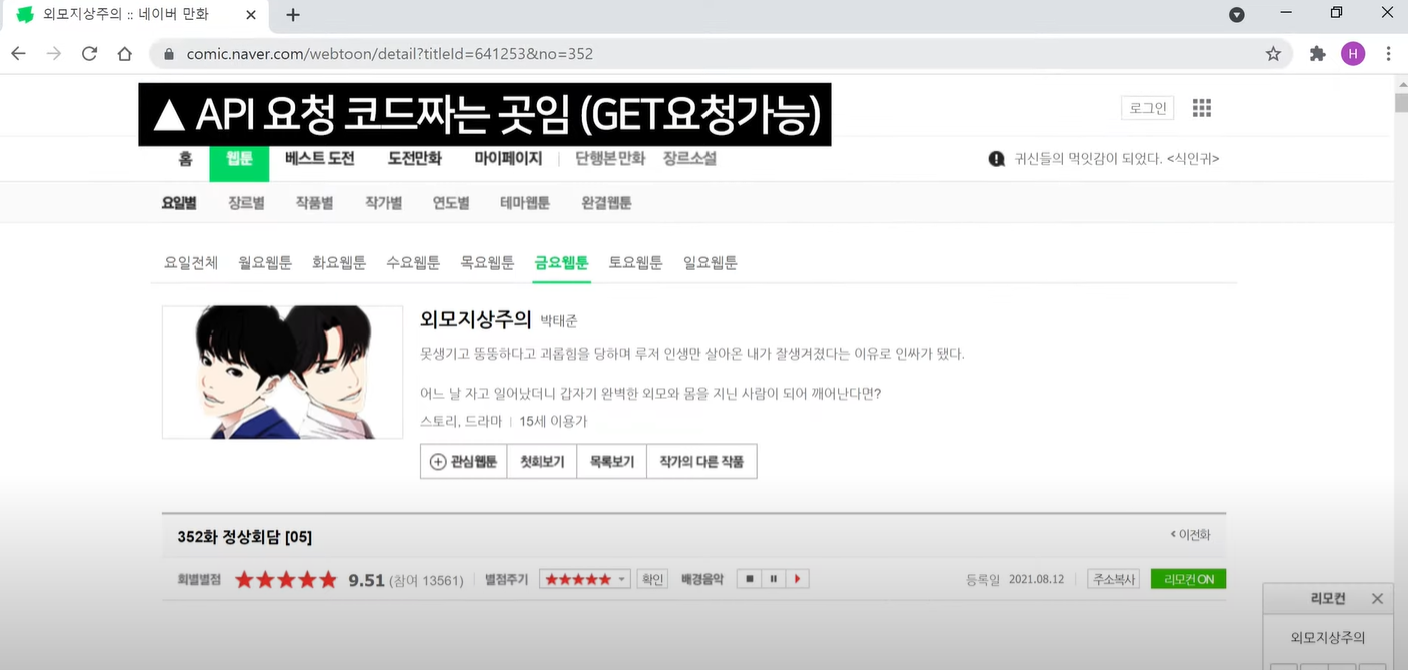This screenshot has width=1408, height=670.
Task: Switch to the 요일전체 tab
Action: click(x=191, y=263)
